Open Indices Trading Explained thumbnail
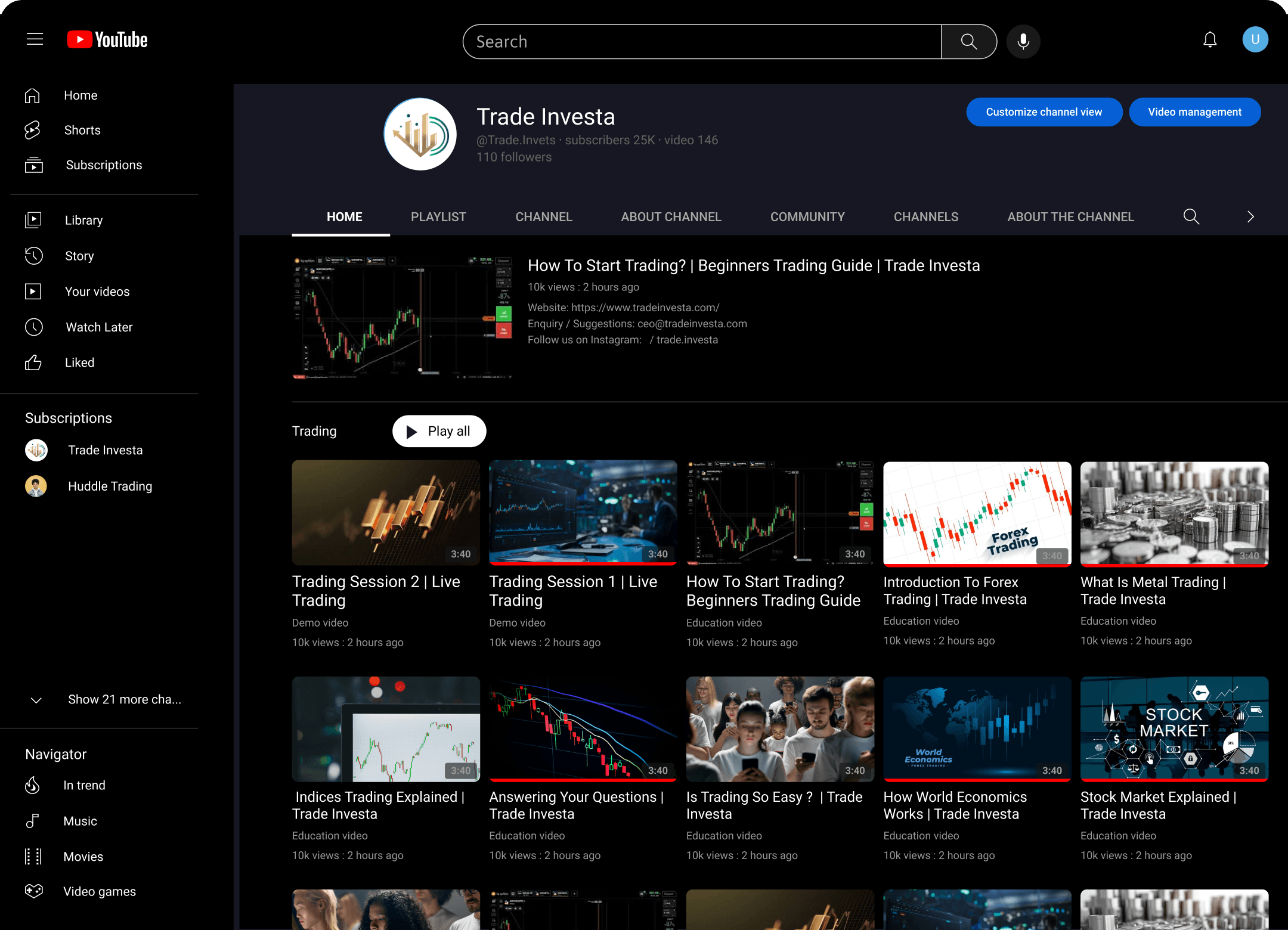The image size is (1288, 930). (386, 728)
